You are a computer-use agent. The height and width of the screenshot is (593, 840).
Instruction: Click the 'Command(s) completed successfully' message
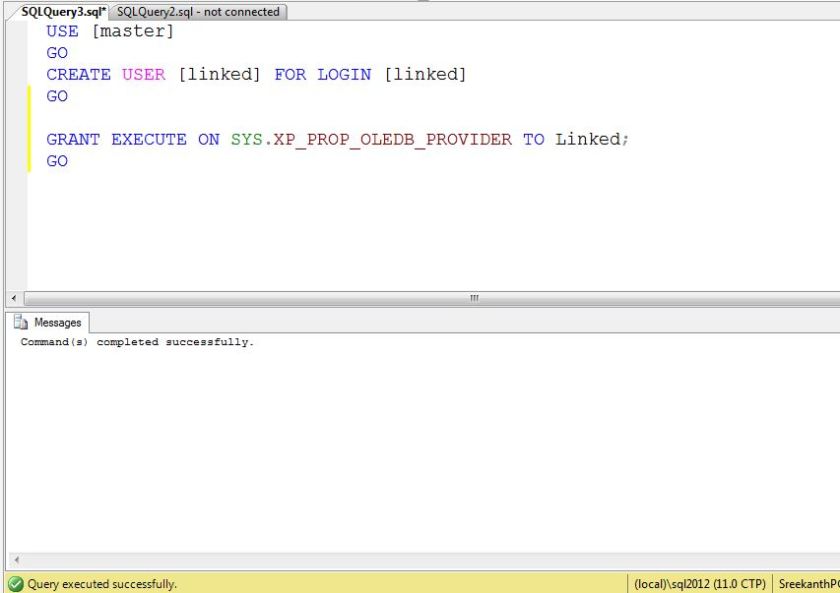click(x=138, y=343)
